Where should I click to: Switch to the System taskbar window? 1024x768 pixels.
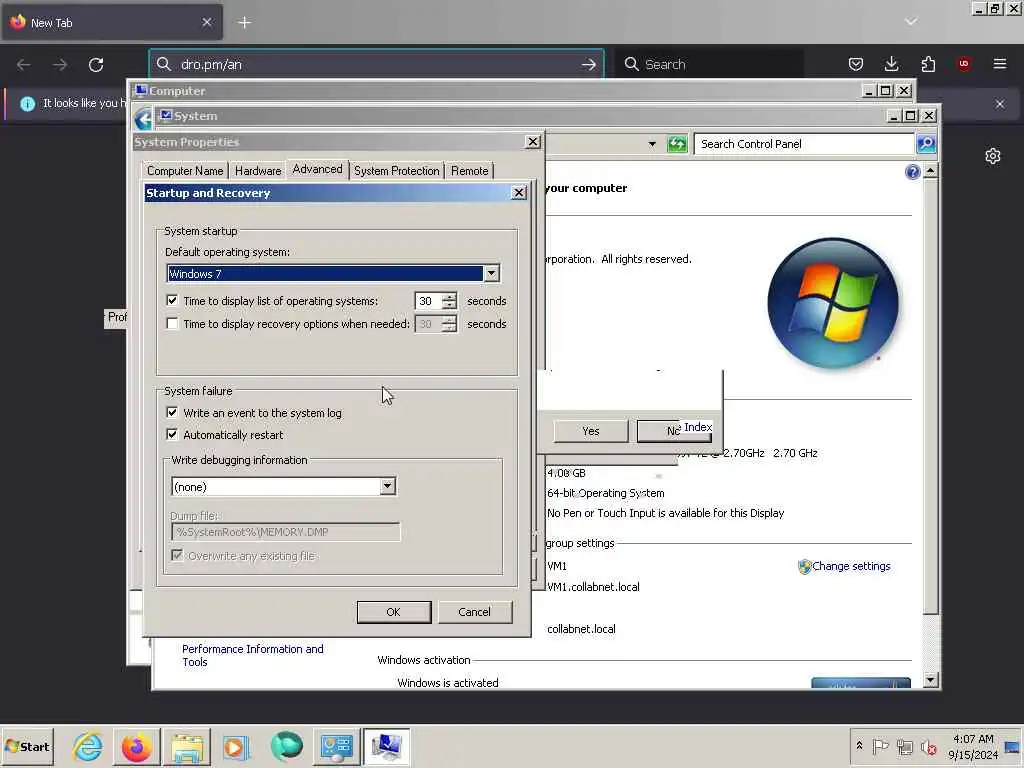(x=387, y=747)
